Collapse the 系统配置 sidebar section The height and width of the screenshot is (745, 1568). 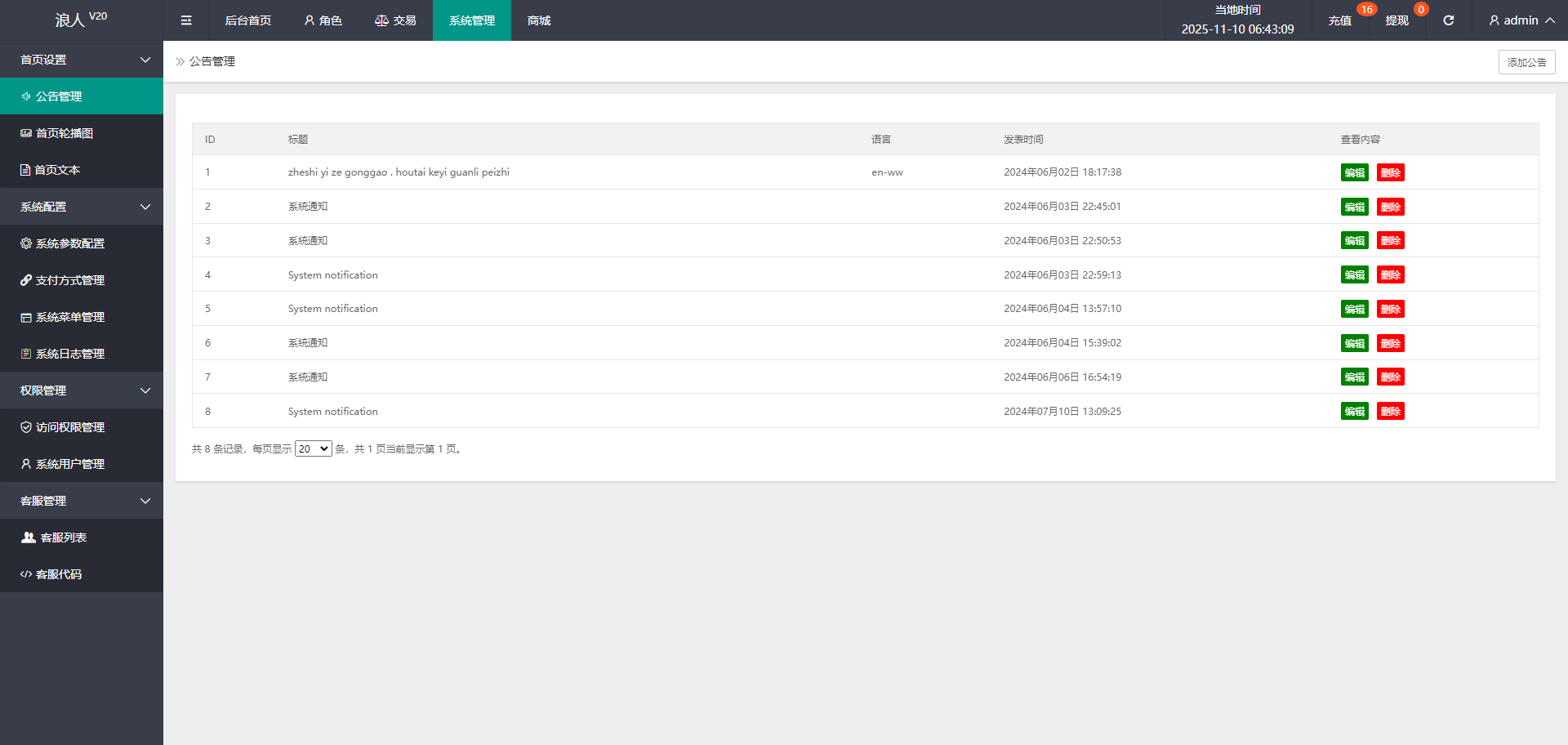click(82, 207)
